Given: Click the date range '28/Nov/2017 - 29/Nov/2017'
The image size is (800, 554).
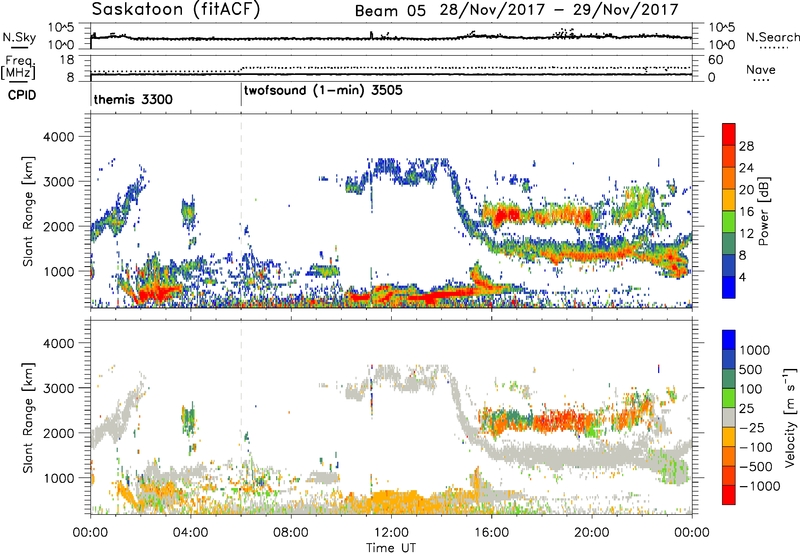Looking at the screenshot, I should tap(559, 10).
